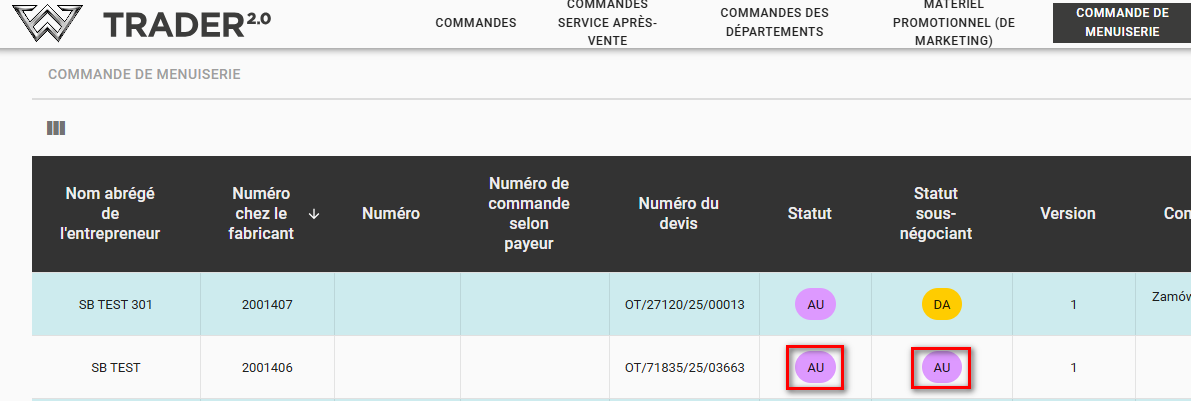Click the AU Statut badge for SB TEST 301
This screenshot has width=1191, height=401.
click(x=815, y=304)
